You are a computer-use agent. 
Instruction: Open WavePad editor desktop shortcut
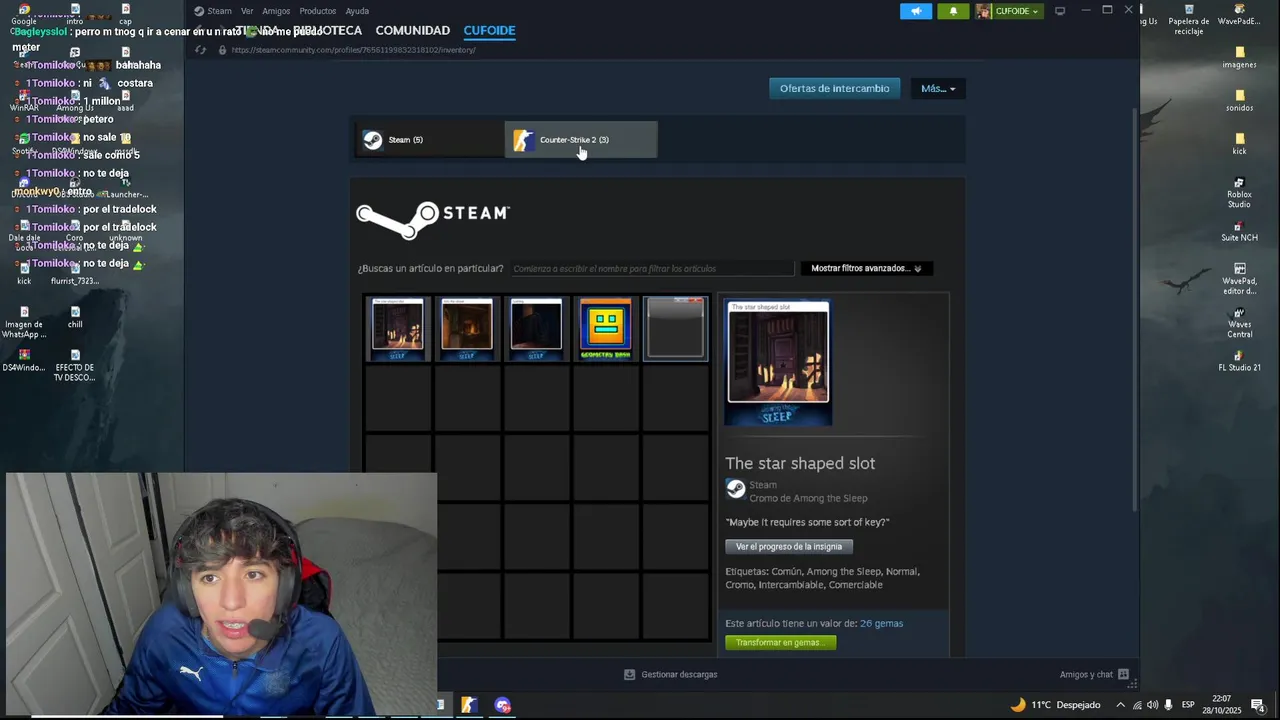[x=1240, y=279]
